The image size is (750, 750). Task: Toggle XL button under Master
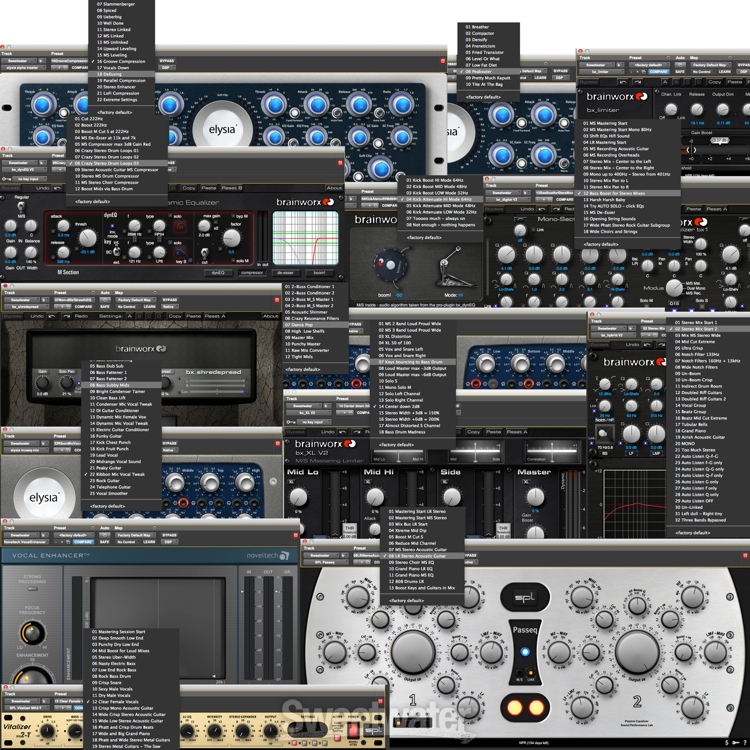point(525,482)
